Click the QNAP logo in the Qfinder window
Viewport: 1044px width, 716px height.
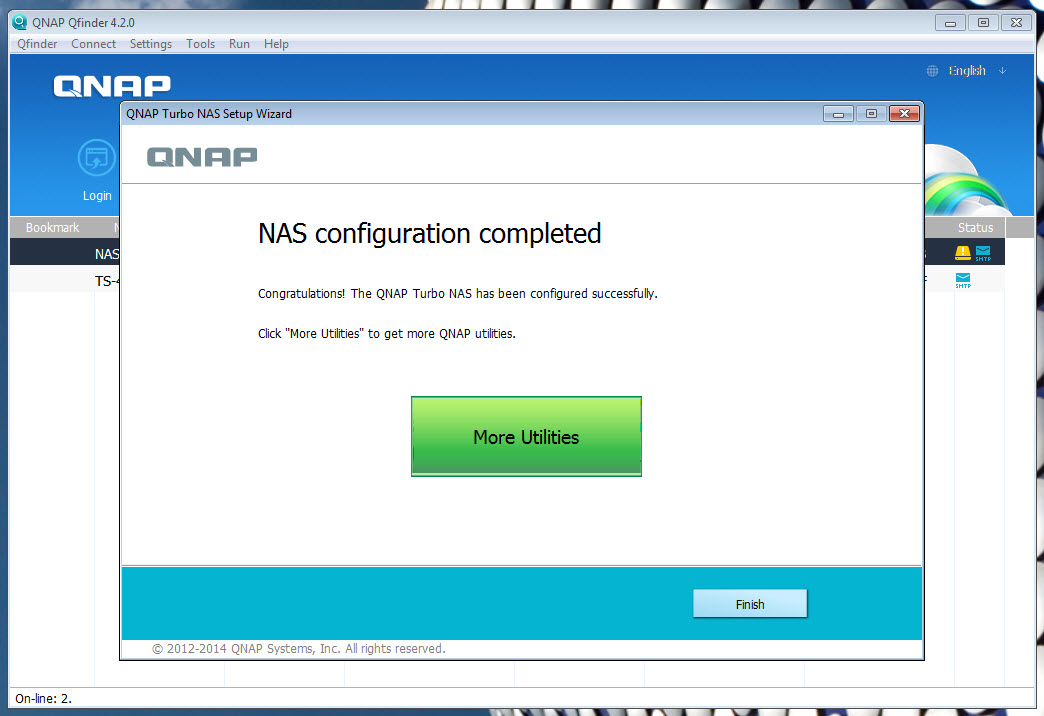tap(112, 86)
